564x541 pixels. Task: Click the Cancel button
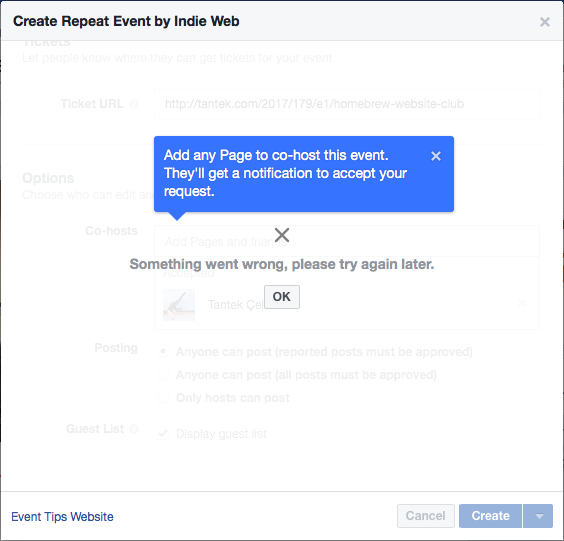(x=426, y=516)
